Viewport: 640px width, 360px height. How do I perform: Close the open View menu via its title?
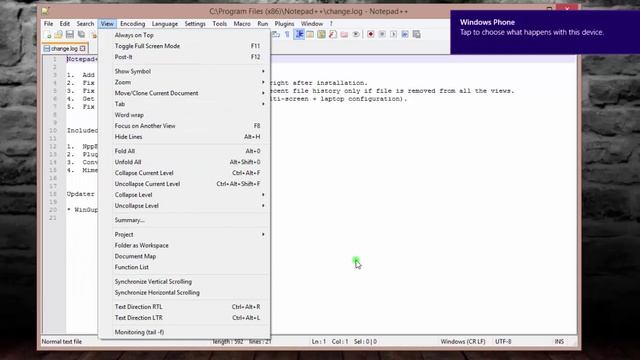click(107, 24)
